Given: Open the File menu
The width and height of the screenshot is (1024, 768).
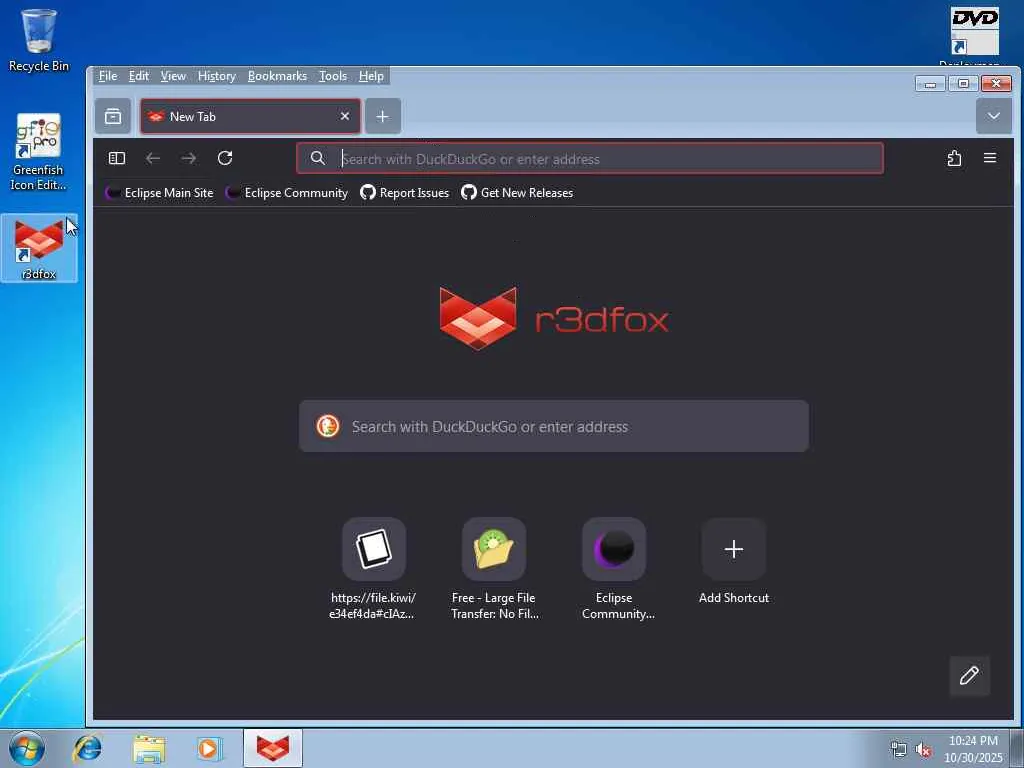Looking at the screenshot, I should 108,76.
